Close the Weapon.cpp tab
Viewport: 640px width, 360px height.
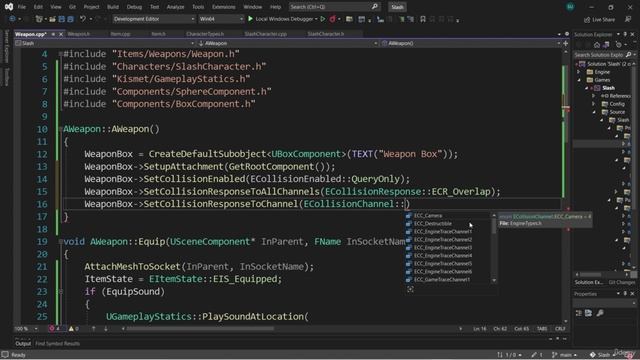click(61, 34)
